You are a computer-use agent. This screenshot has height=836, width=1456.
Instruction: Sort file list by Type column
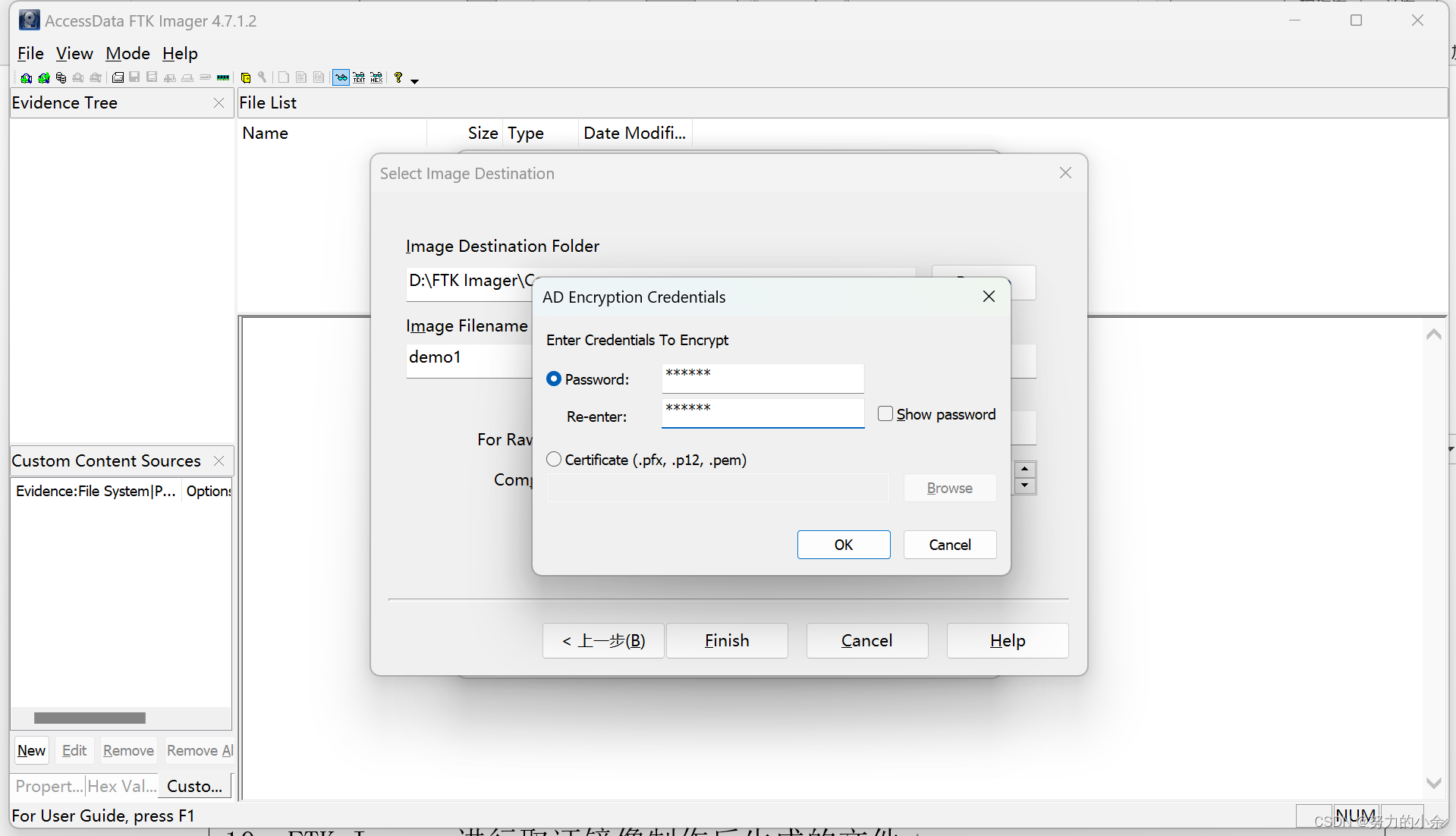coord(540,133)
